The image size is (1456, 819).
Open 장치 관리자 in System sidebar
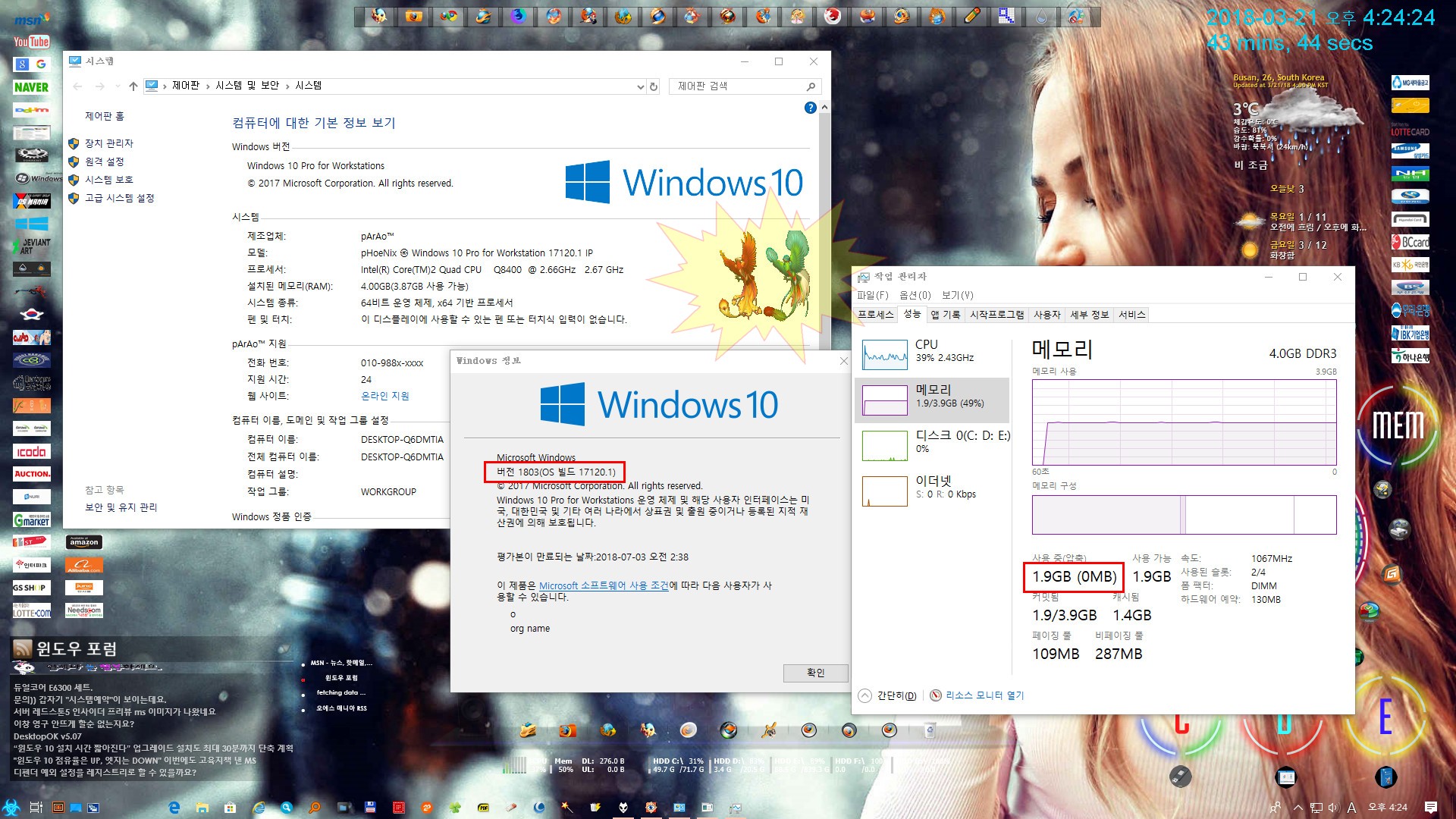[x=108, y=143]
